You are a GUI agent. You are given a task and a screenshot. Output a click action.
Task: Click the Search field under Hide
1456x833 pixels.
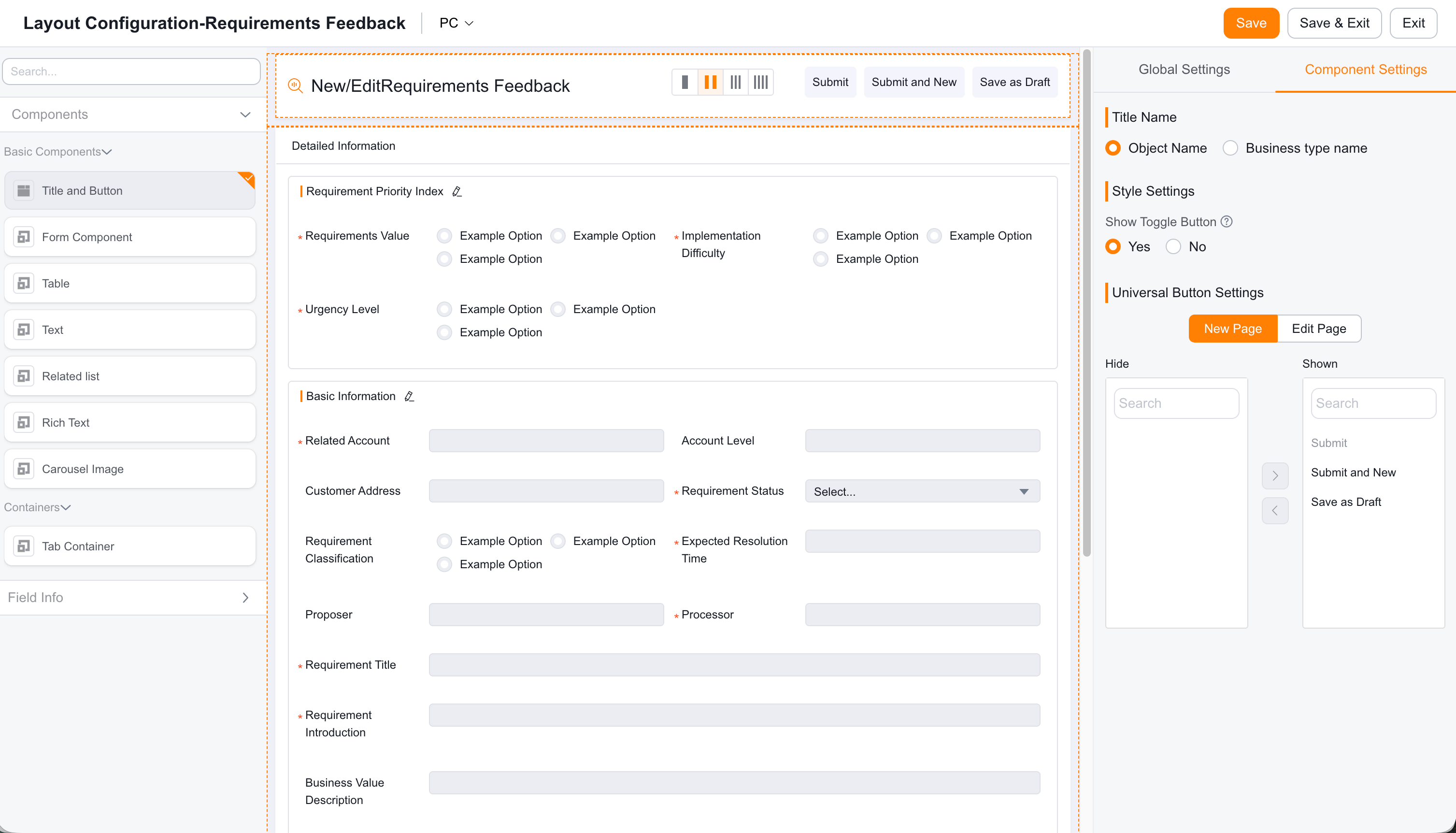[1176, 403]
